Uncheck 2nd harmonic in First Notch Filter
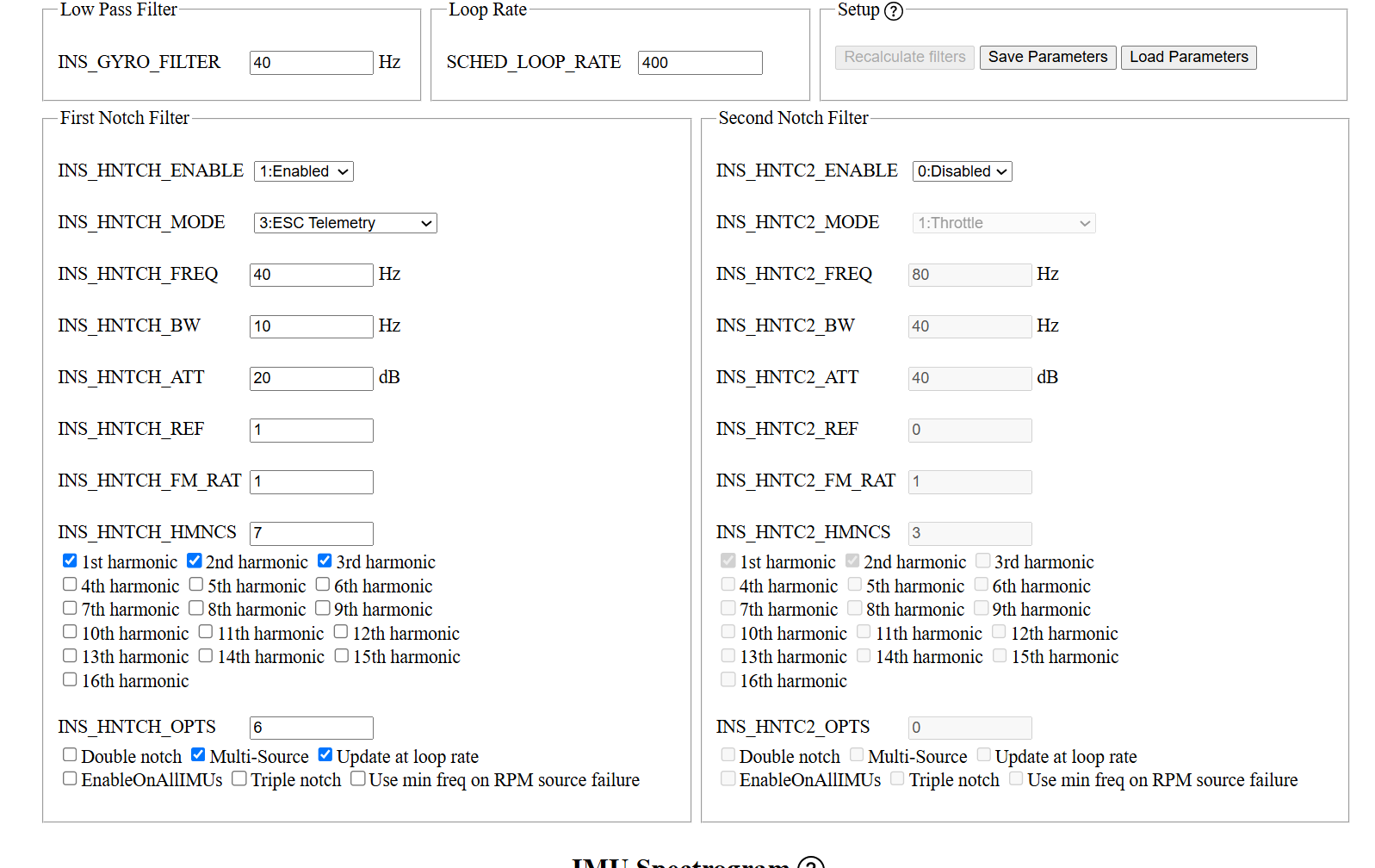Viewport: 1375px width, 868px height. point(194,561)
